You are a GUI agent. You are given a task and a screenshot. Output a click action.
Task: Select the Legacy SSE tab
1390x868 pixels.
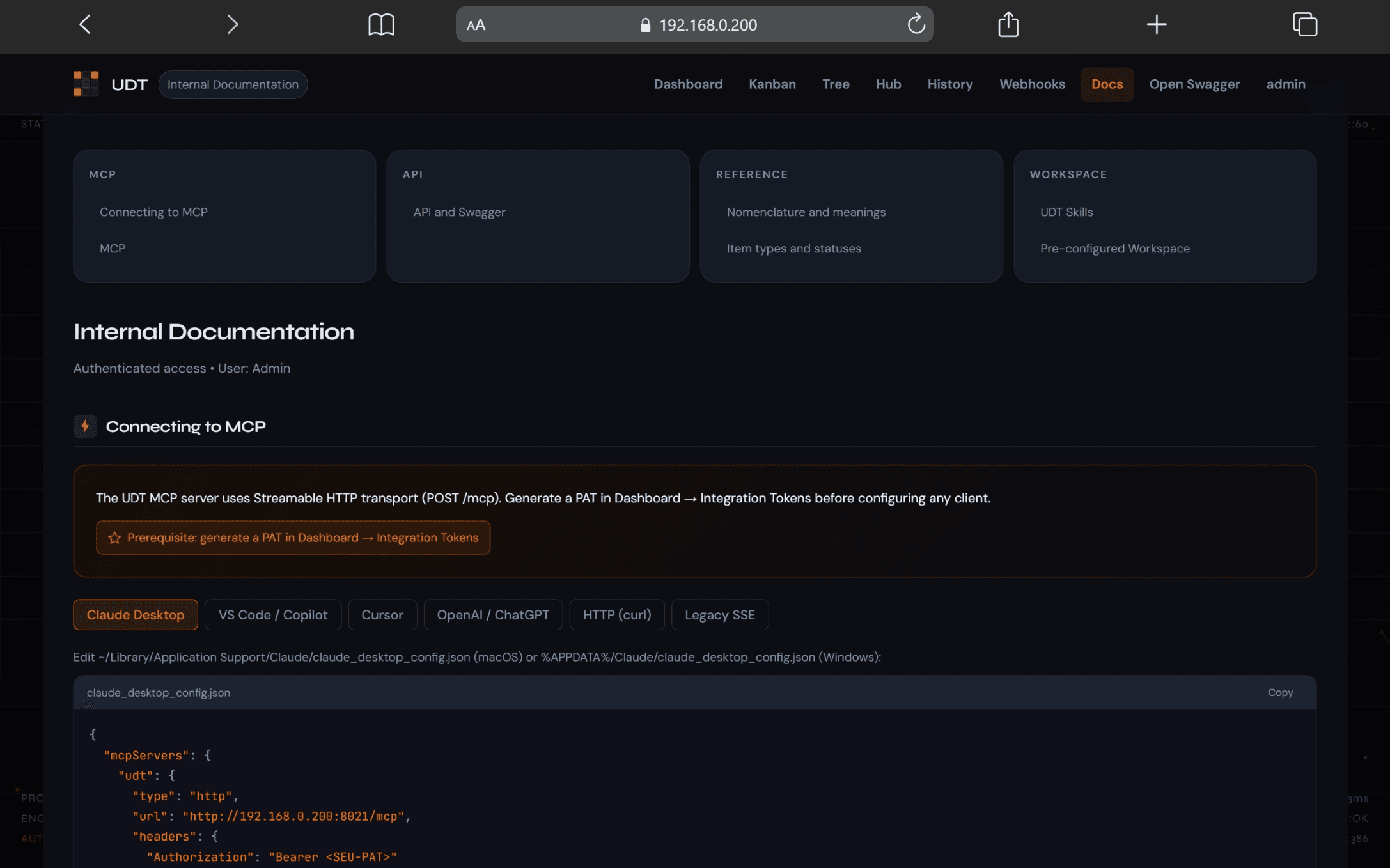pos(719,615)
